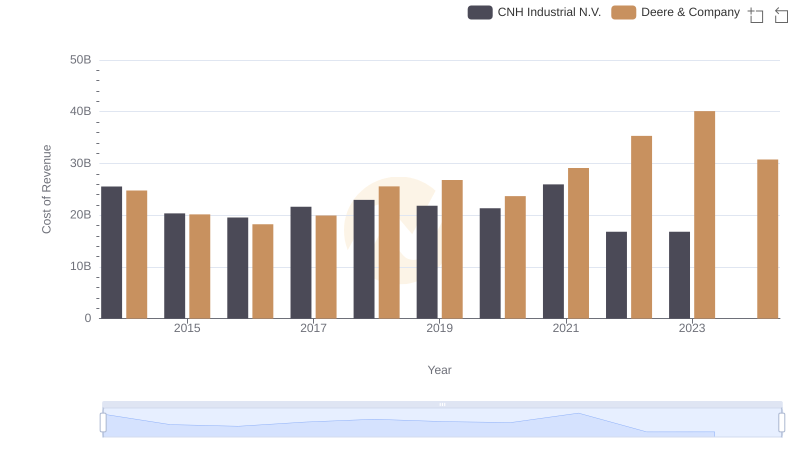Viewport: 800px width, 461px height.
Task: Click the '40B' y-axis label
Action: pos(81,111)
